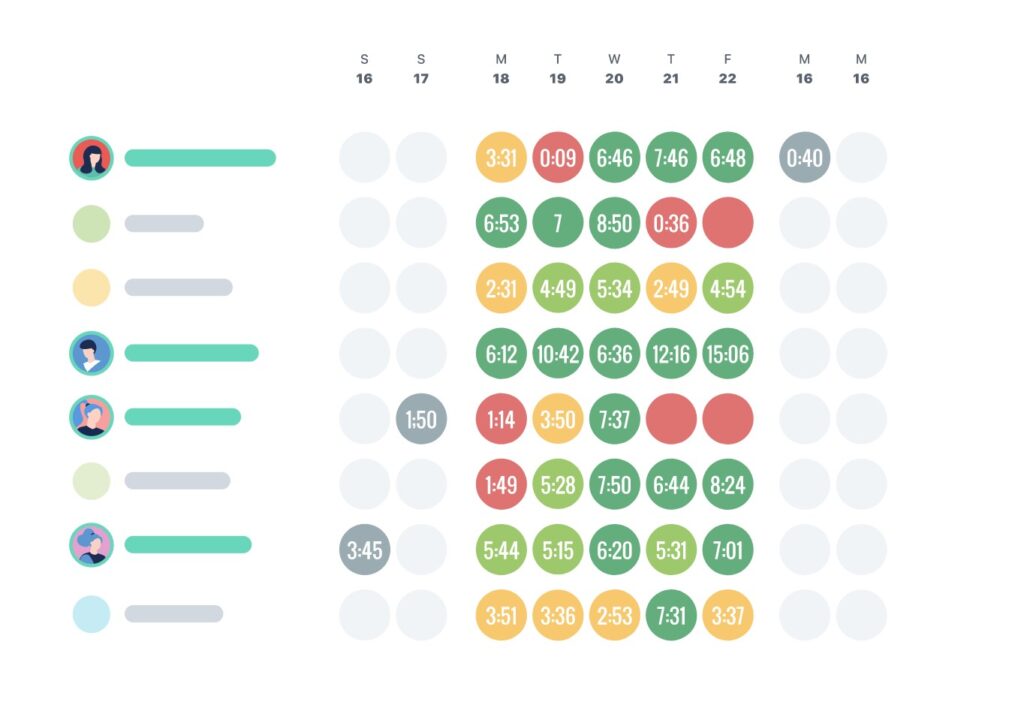Open the gray 3:45 time entry

click(364, 550)
